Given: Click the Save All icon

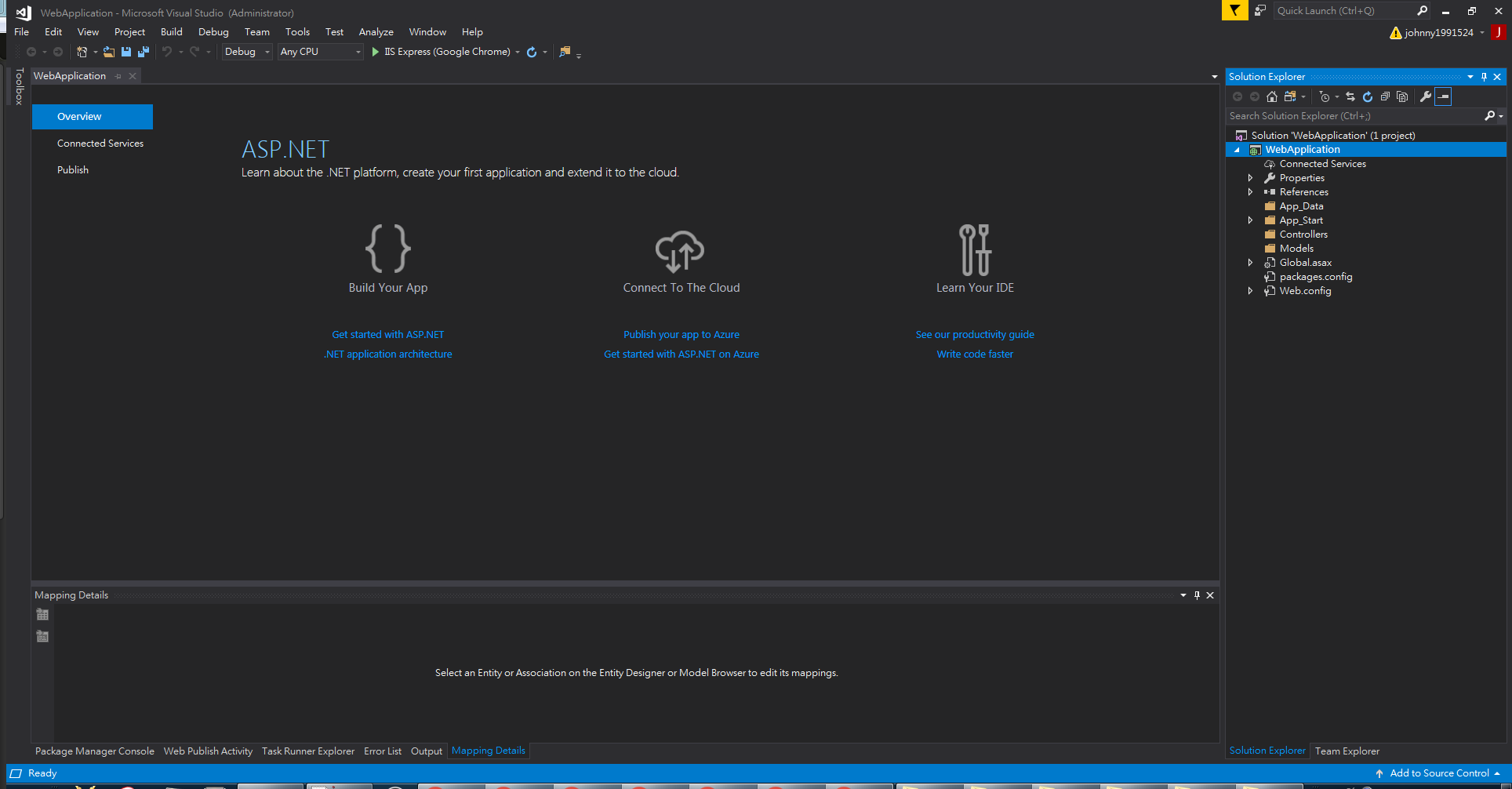Looking at the screenshot, I should 144,52.
